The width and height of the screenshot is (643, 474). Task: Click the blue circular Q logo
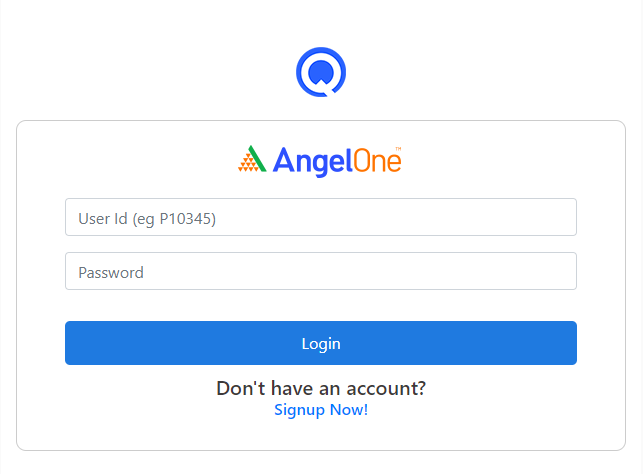pos(321,72)
